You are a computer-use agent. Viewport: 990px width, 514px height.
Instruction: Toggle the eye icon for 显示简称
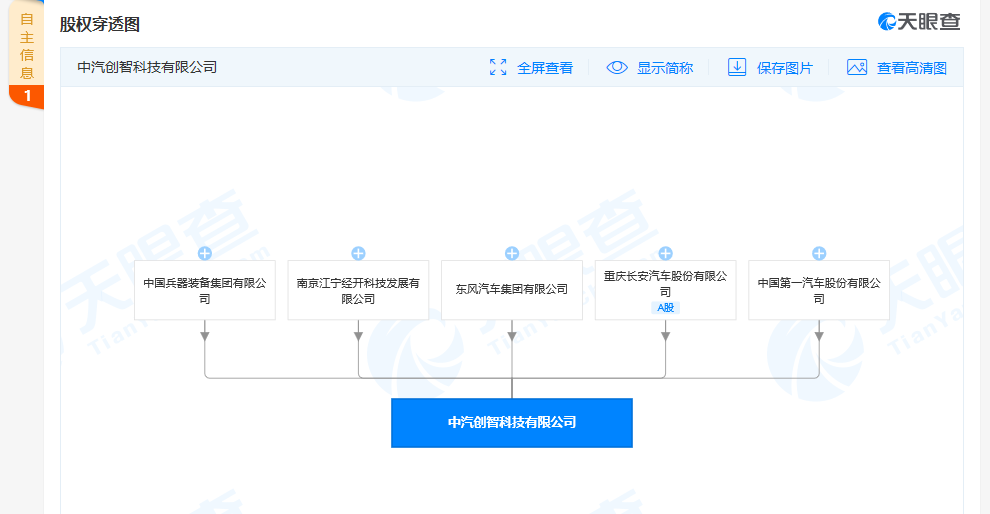coord(617,67)
